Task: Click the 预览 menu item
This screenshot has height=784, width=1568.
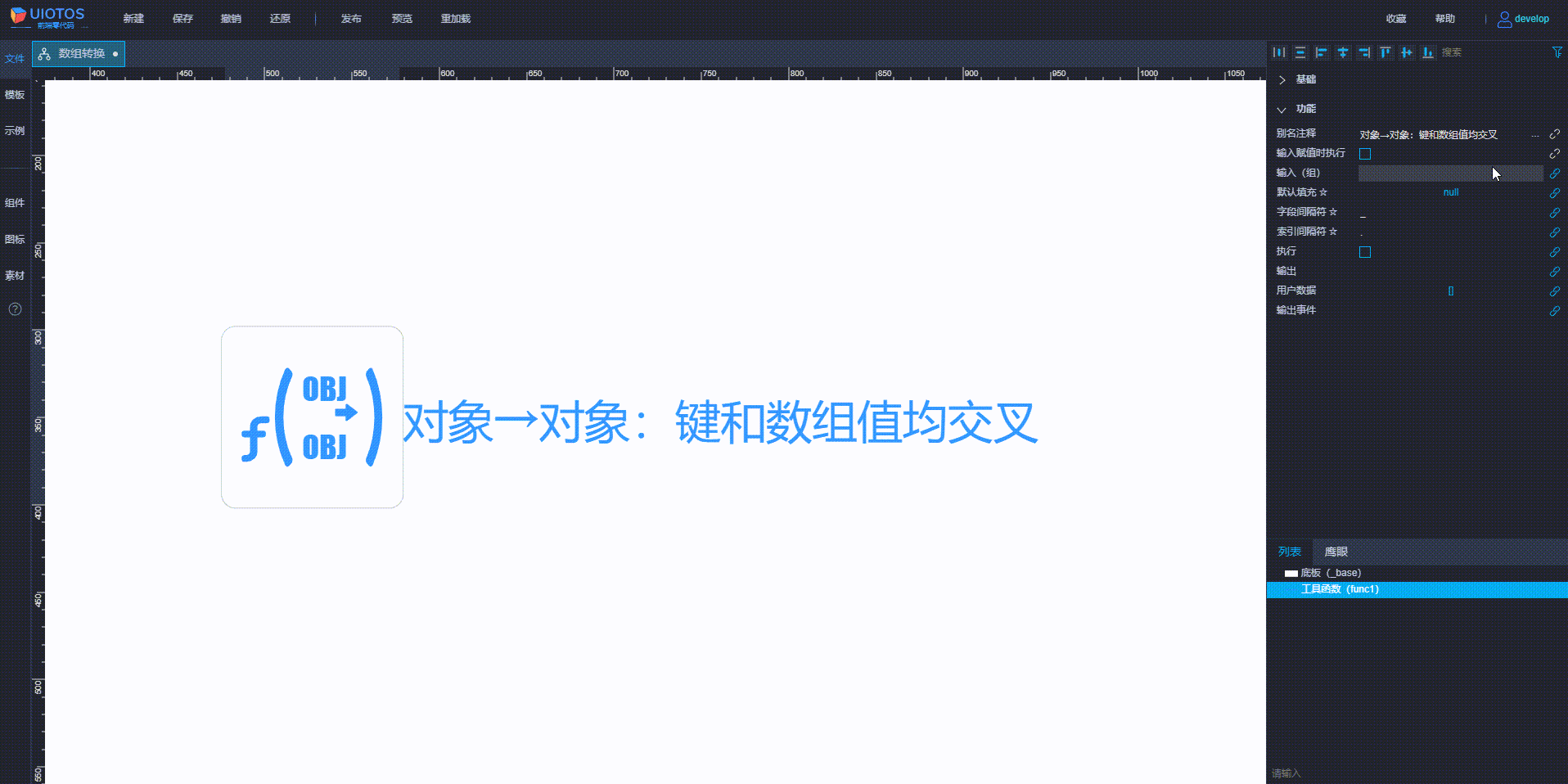Action: point(402,18)
